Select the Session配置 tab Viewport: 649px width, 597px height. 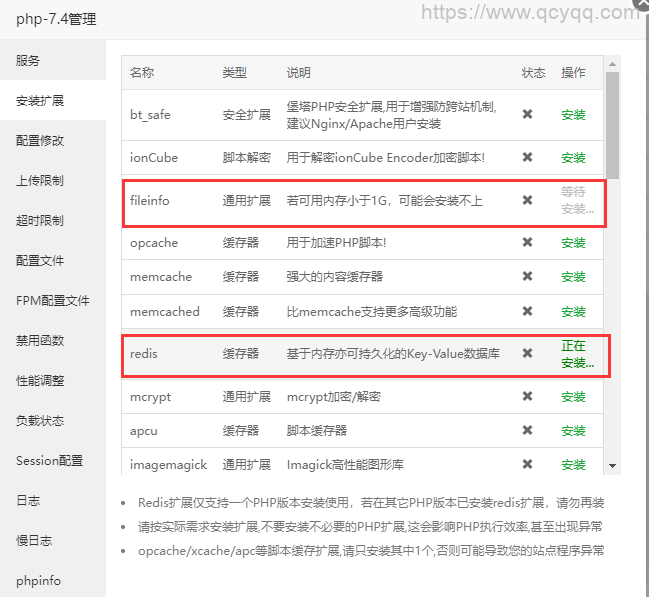tap(49, 460)
